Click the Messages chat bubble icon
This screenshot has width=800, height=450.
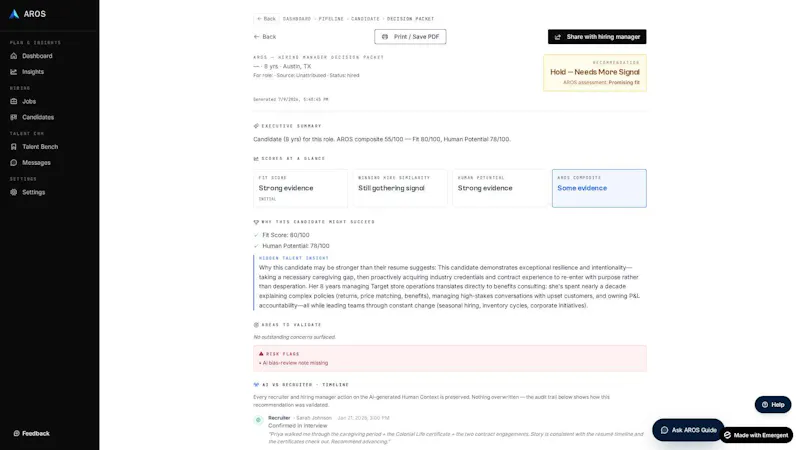click(14, 163)
